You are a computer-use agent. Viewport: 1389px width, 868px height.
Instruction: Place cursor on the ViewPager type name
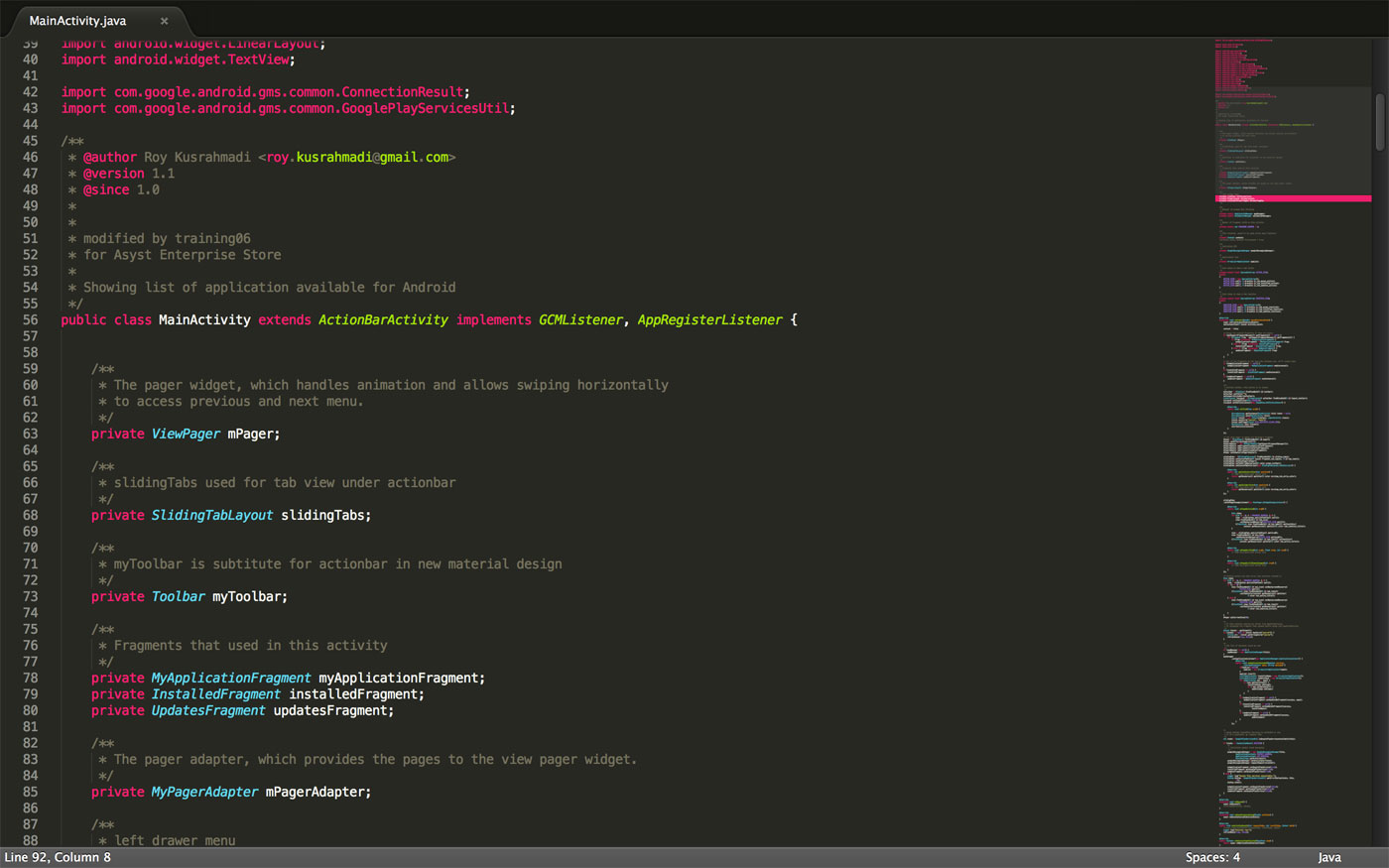point(186,434)
